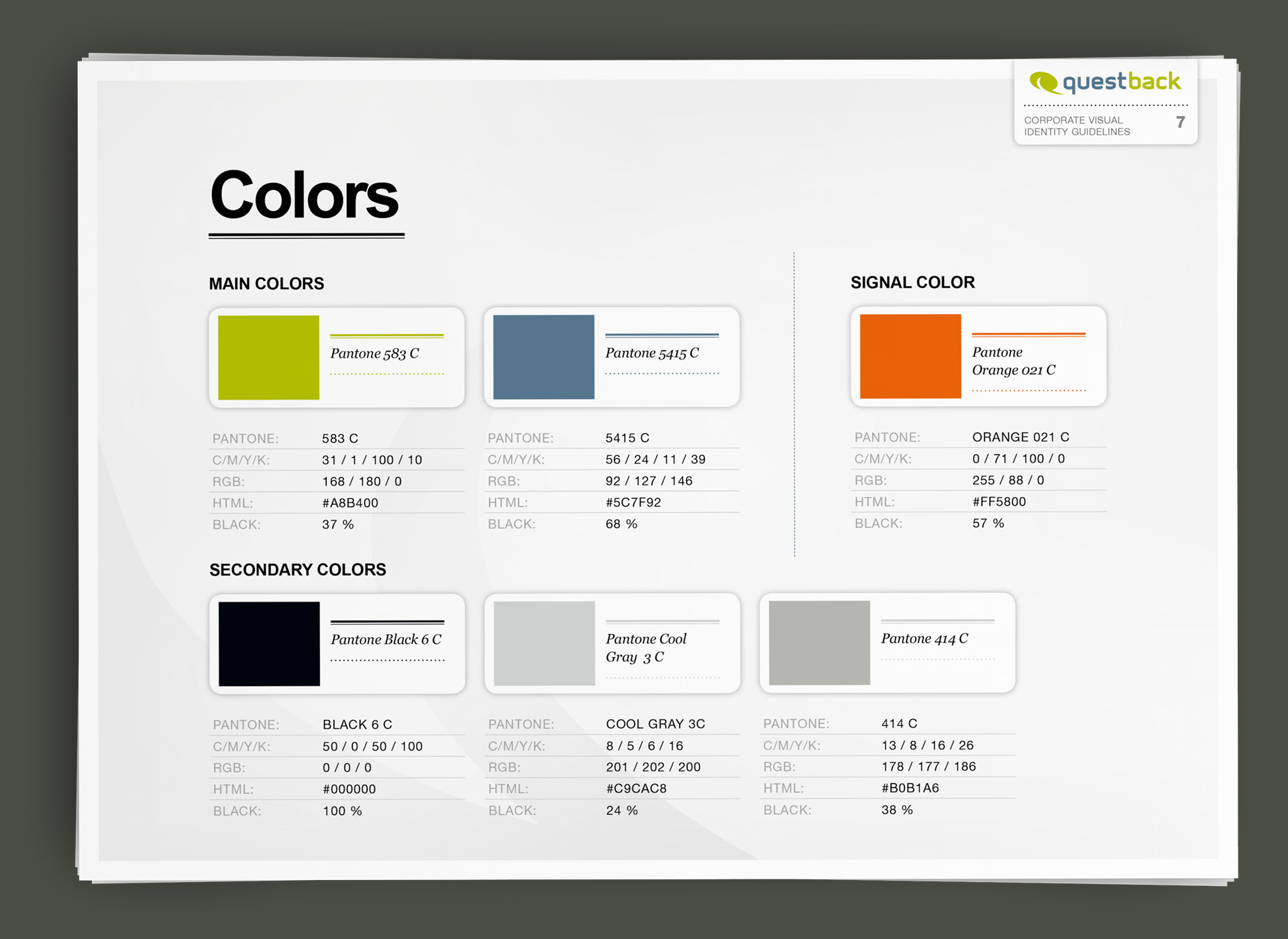
Task: Click the page number 7
Action: coord(1181,122)
